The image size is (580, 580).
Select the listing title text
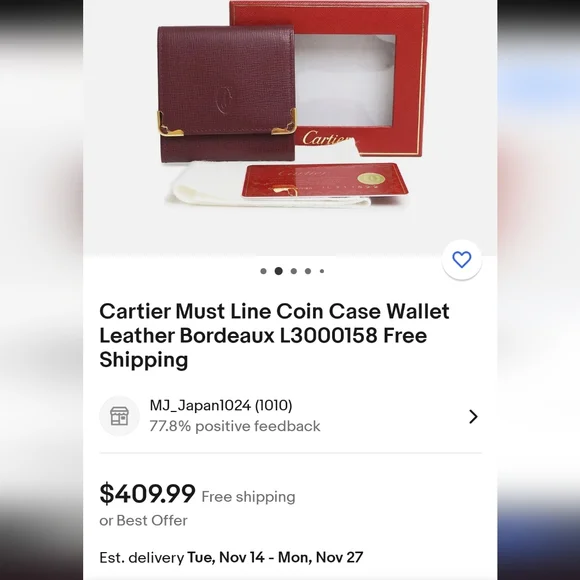[x=274, y=335]
